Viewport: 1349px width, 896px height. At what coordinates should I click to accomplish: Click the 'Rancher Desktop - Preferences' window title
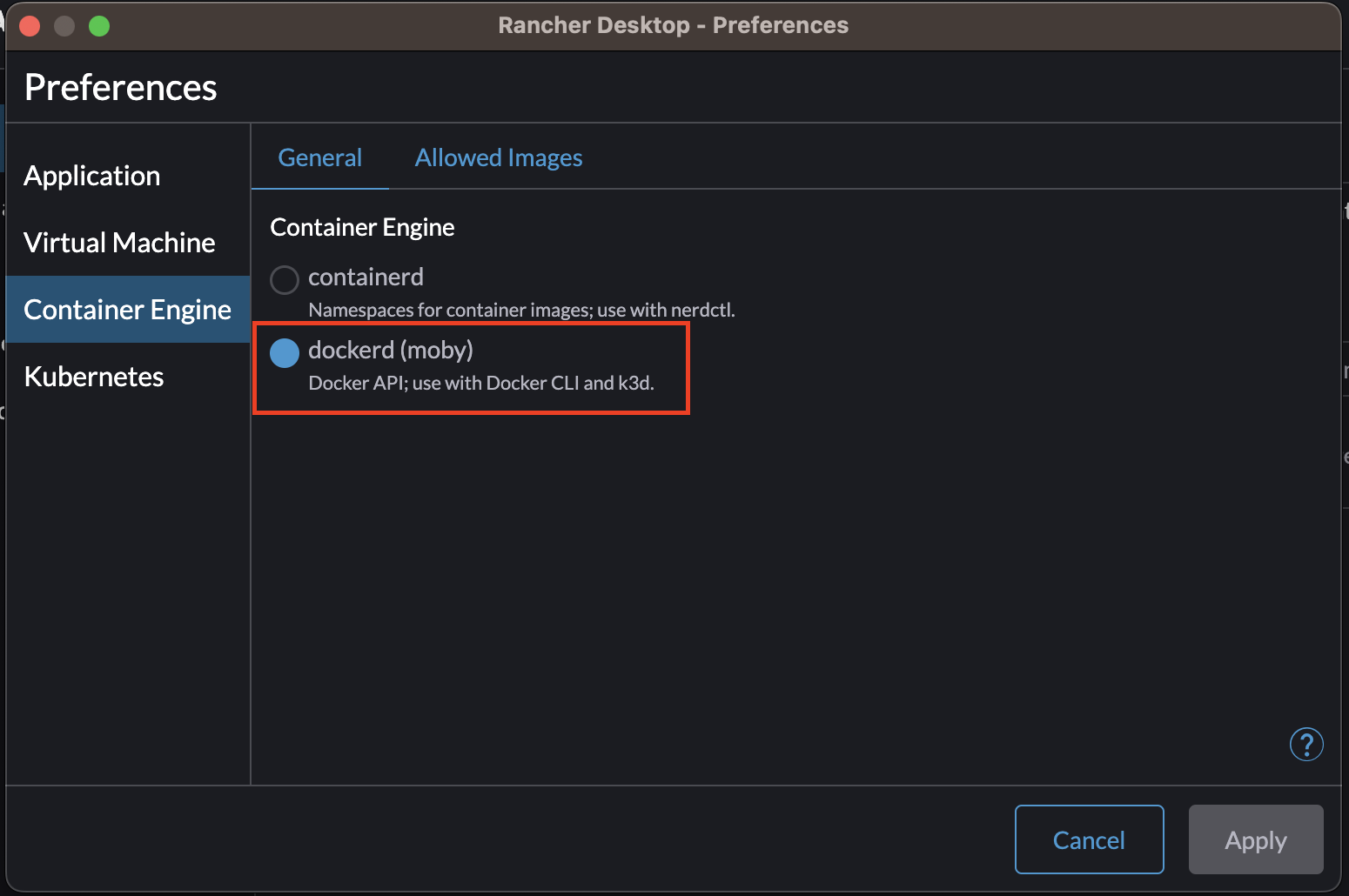674,25
